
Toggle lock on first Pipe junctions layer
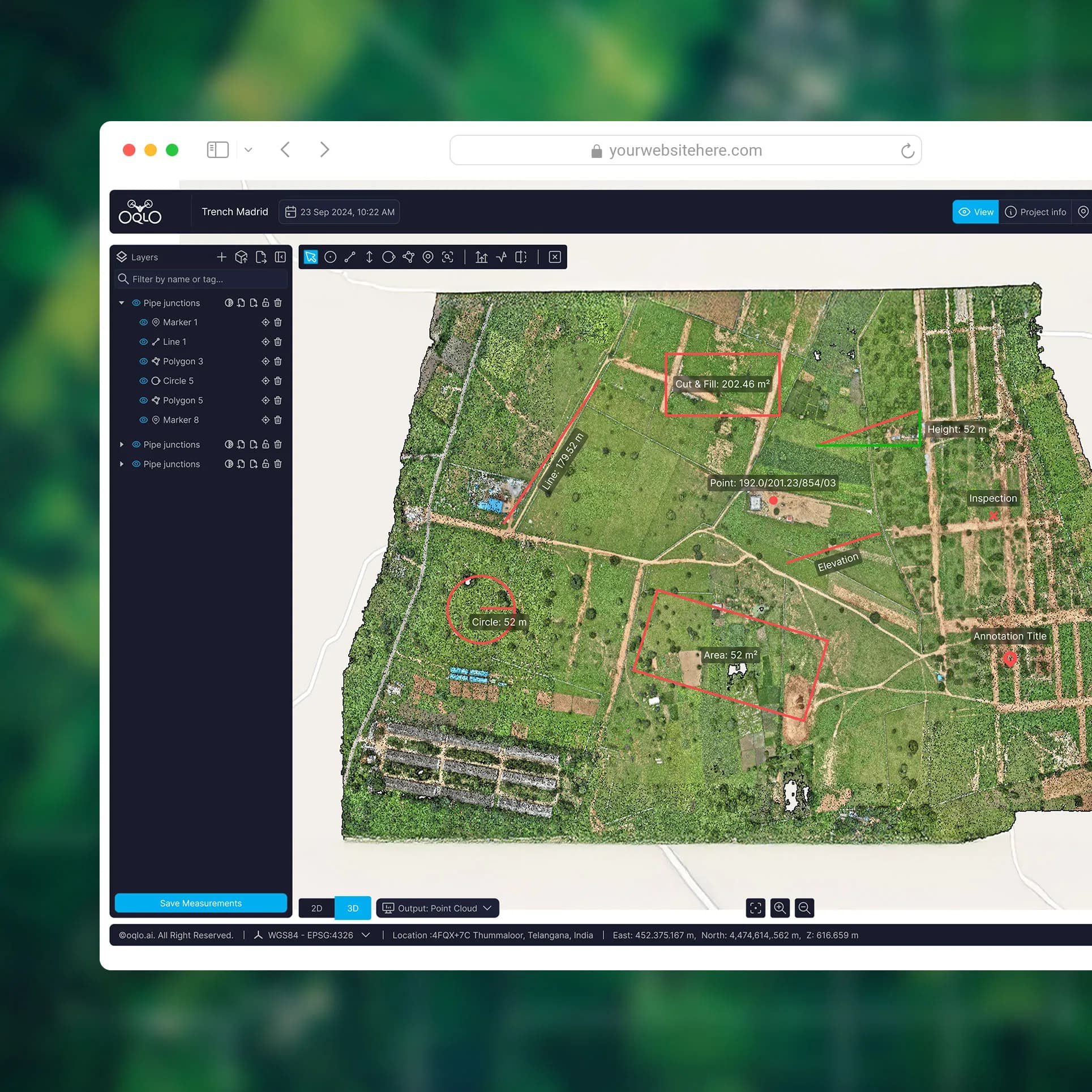[265, 303]
